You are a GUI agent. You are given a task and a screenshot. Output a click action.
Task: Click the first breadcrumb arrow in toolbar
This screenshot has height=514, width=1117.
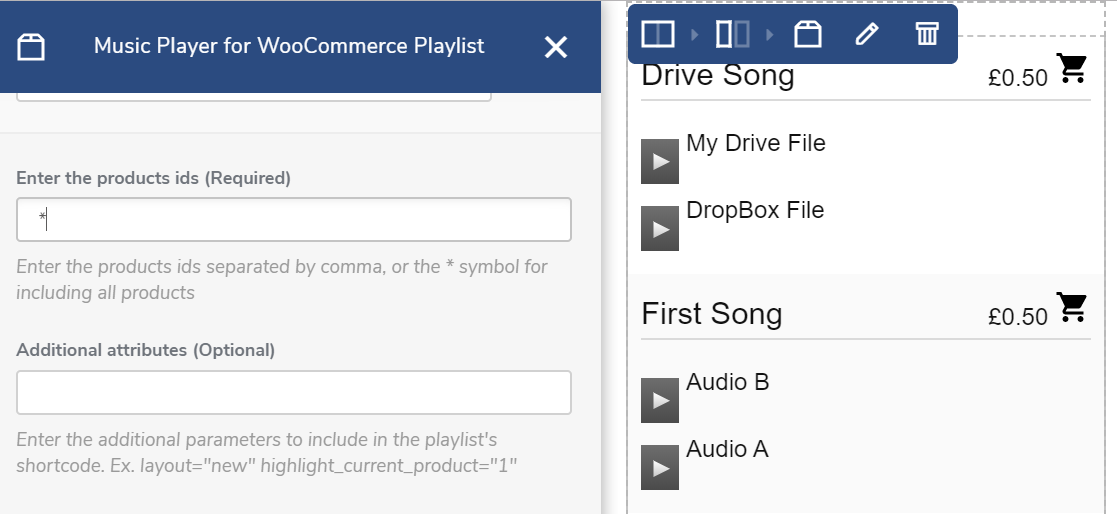tap(695, 33)
